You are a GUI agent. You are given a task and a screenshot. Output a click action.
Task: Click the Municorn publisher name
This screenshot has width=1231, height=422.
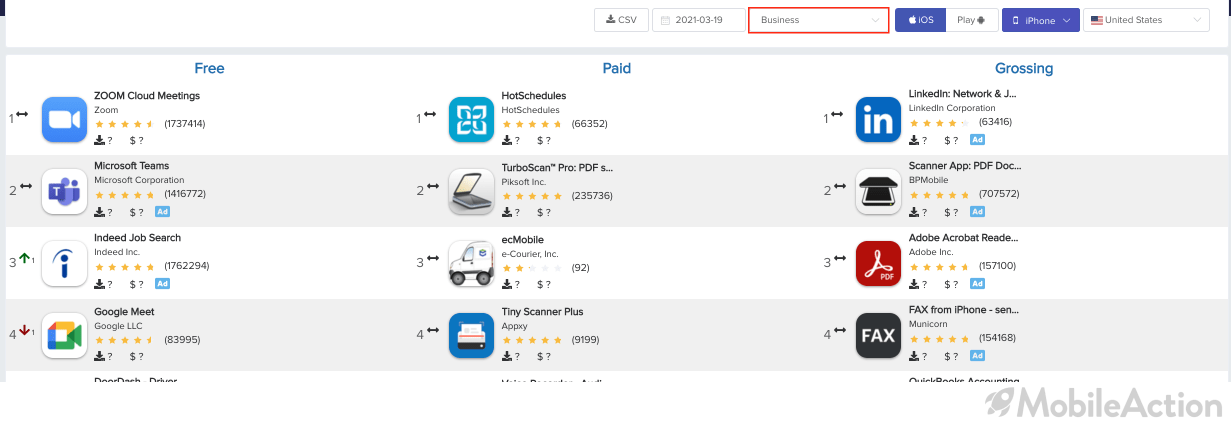927,326
